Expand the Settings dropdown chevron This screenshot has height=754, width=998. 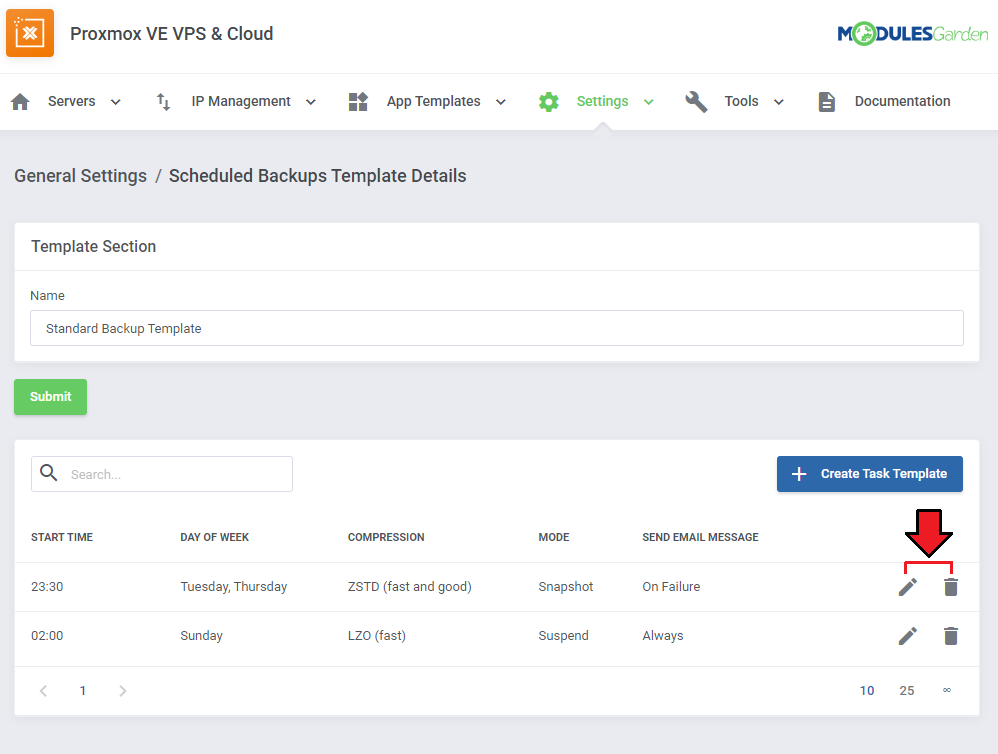649,102
